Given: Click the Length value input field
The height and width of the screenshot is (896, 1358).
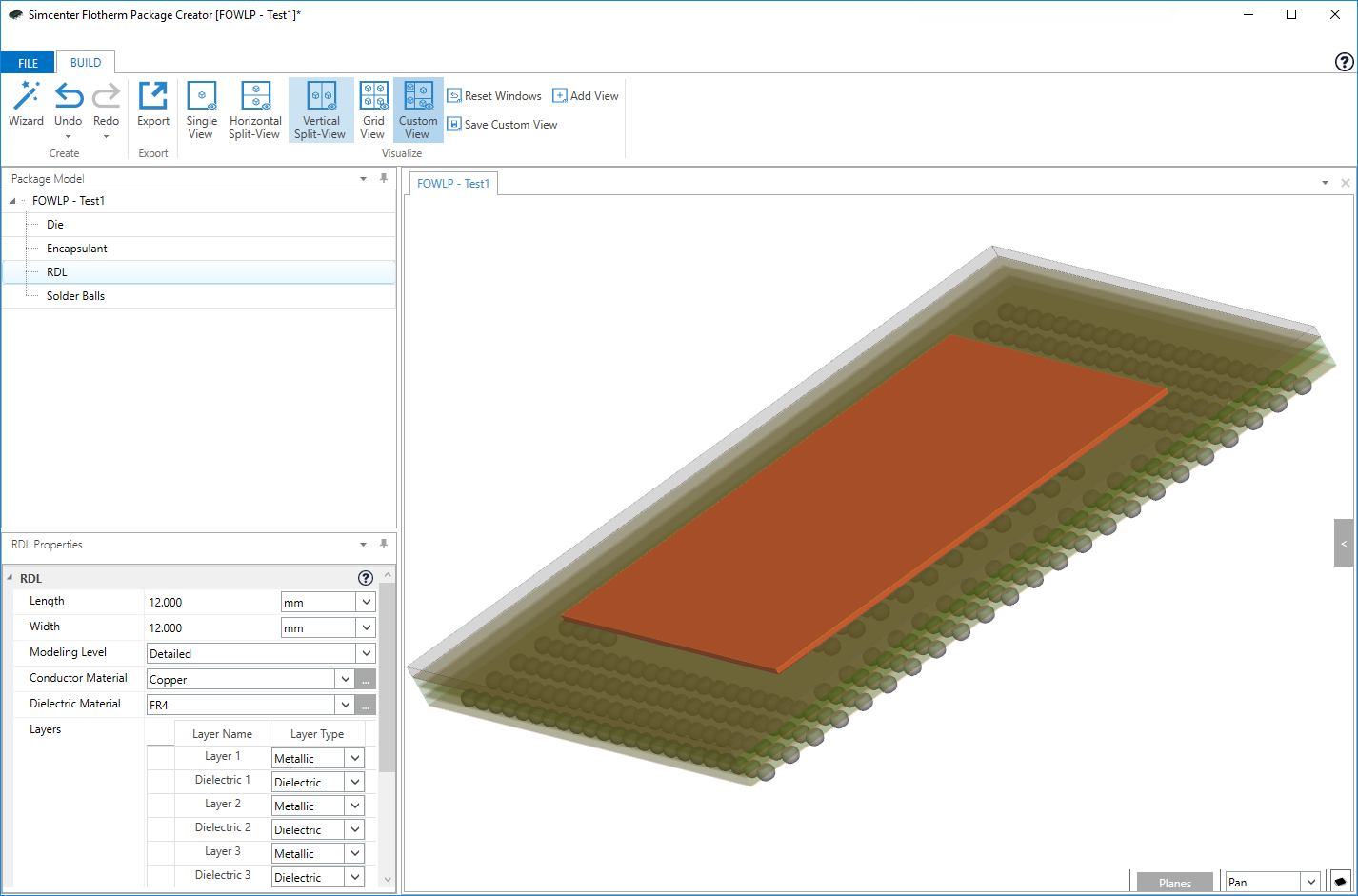Looking at the screenshot, I should (x=211, y=602).
